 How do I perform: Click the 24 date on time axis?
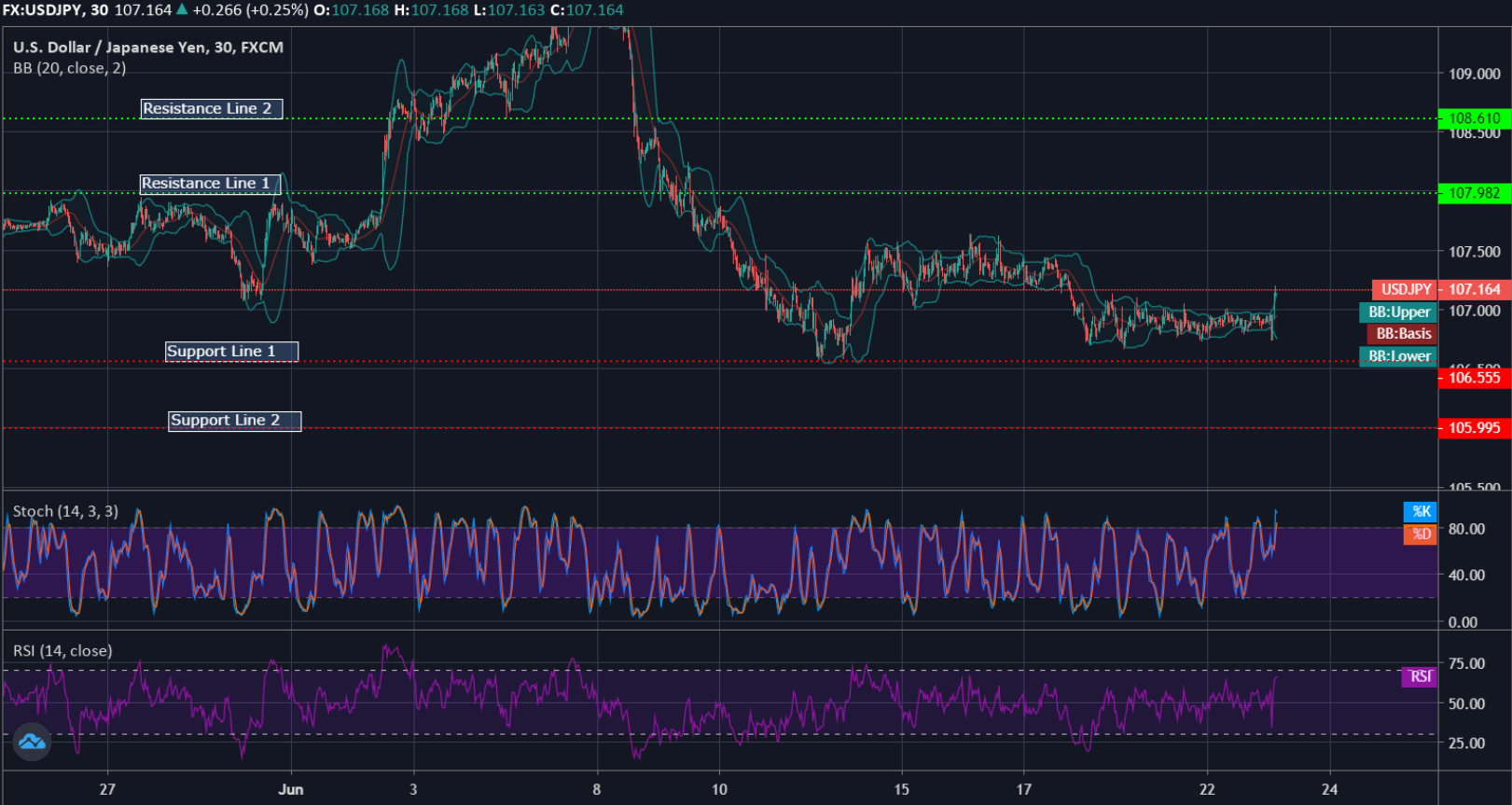(1329, 789)
